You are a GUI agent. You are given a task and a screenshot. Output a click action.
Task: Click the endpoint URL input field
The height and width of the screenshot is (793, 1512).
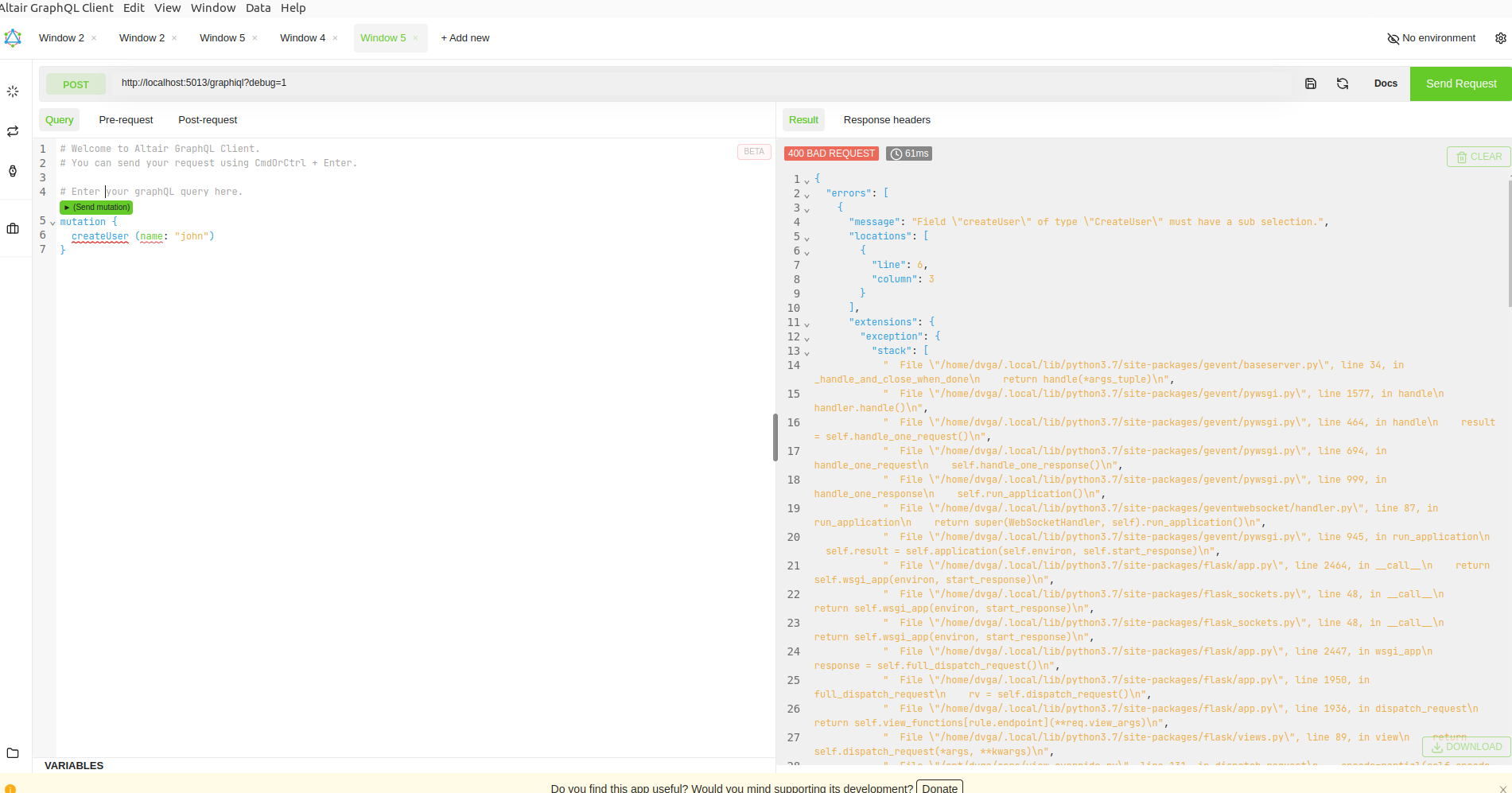[700, 83]
